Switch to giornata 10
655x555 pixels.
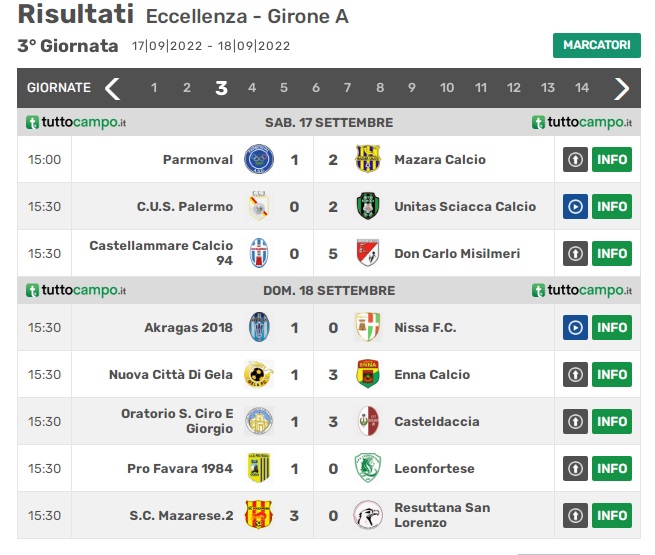point(447,88)
